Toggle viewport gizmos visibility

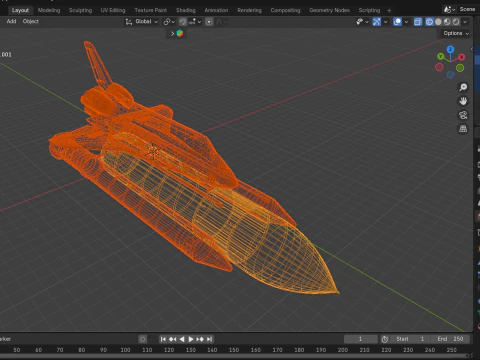pos(376,22)
